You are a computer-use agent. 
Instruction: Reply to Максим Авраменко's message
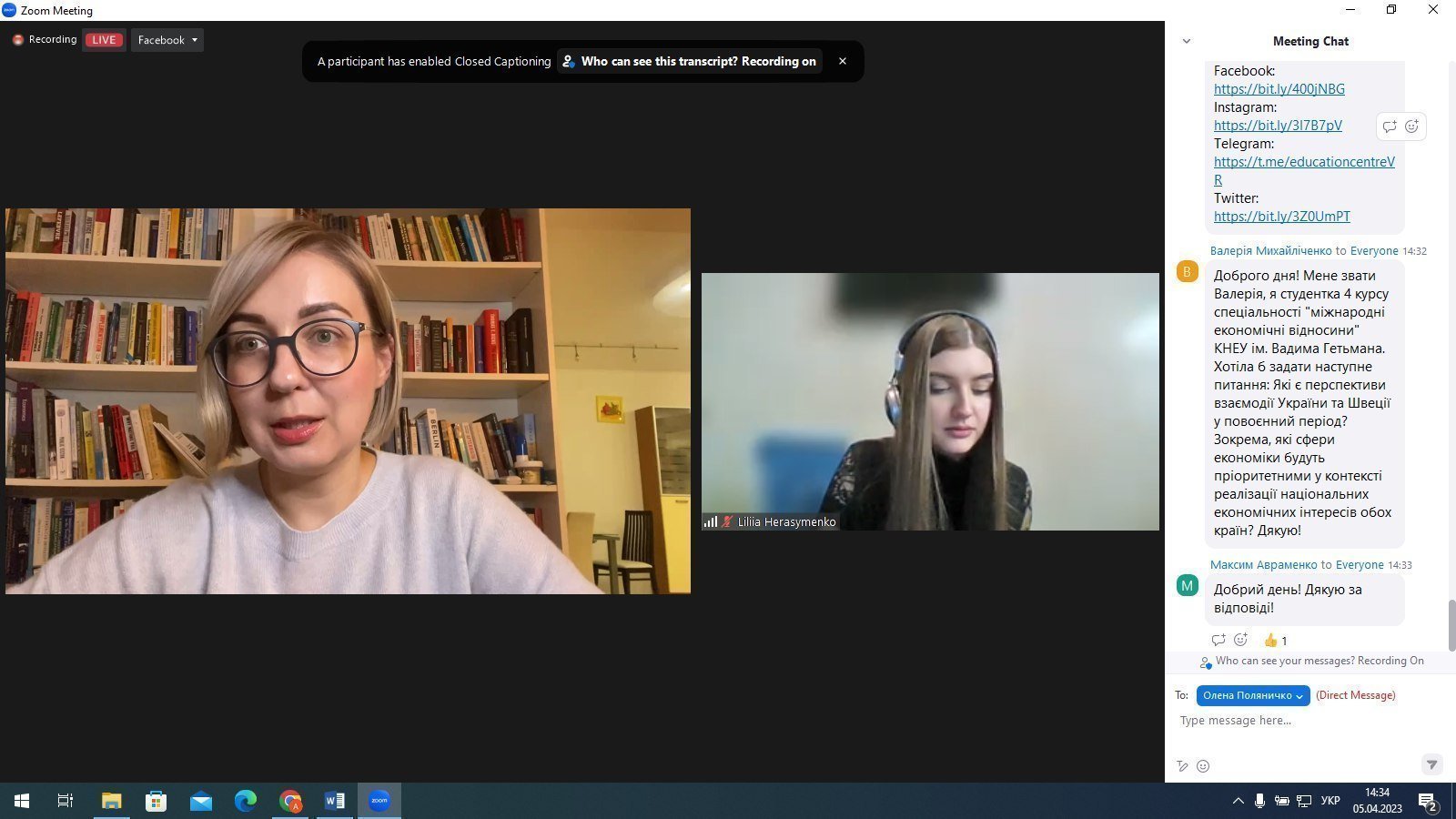click(x=1218, y=640)
